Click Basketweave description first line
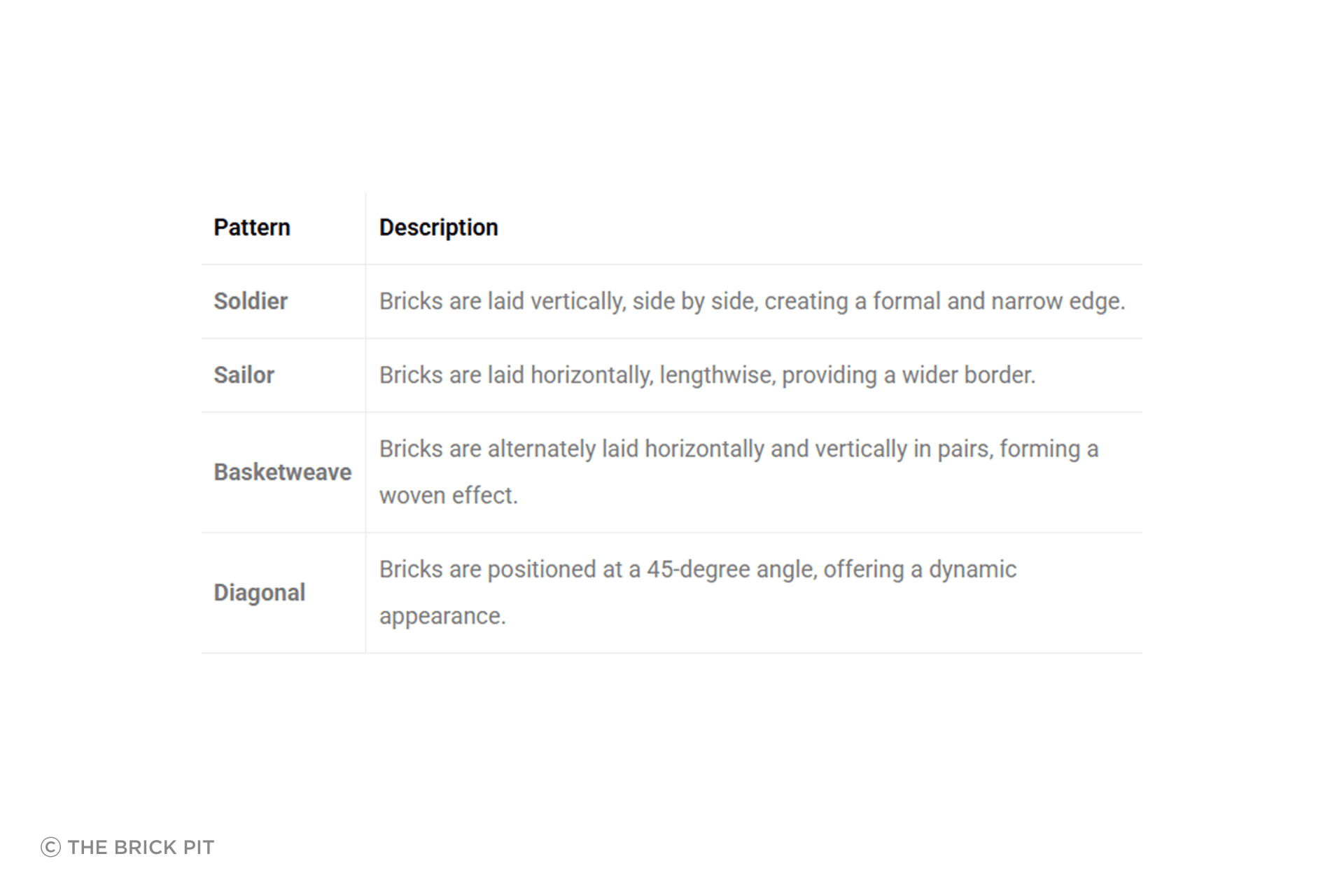The width and height of the screenshot is (1344, 896). 739,449
